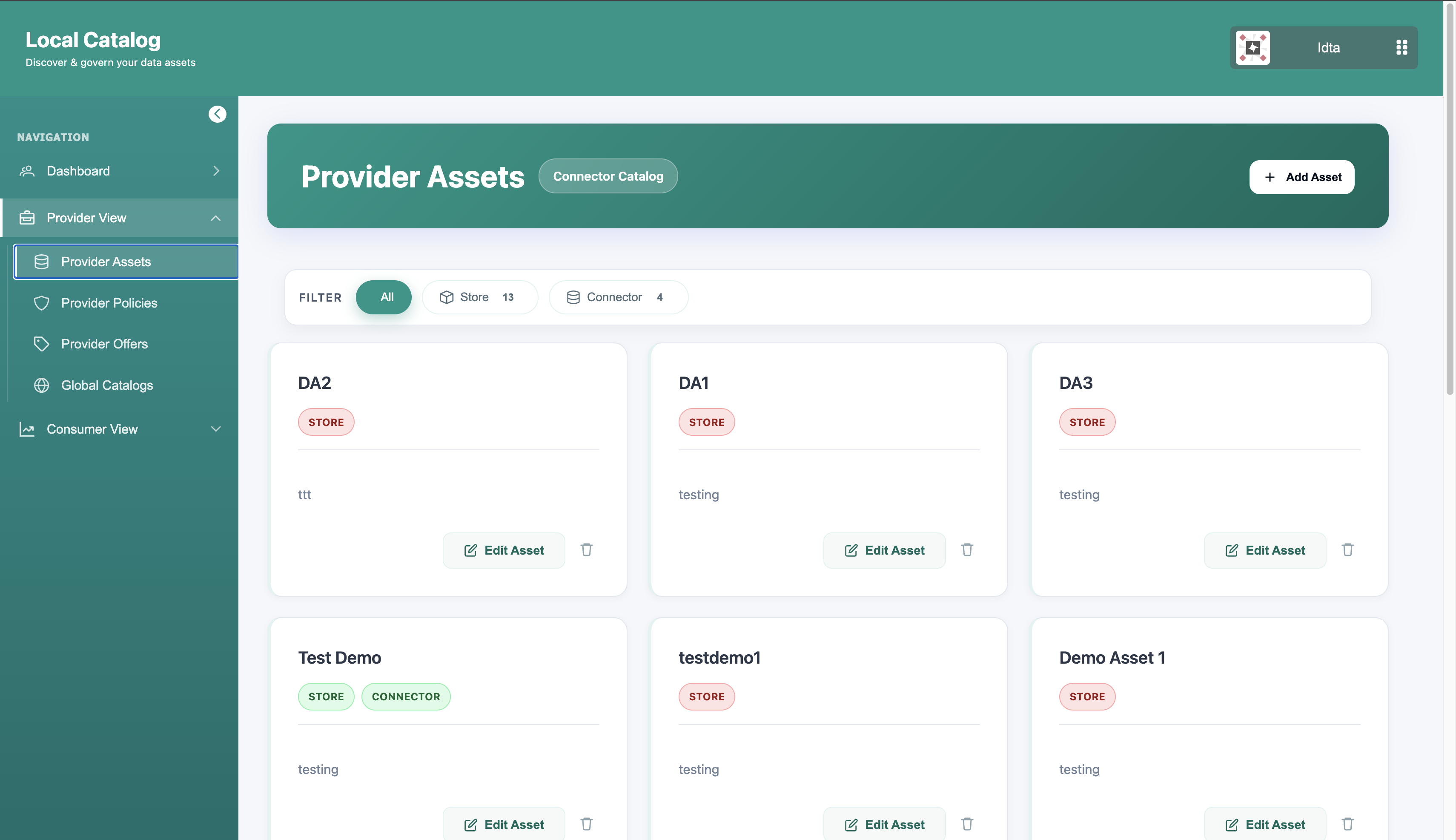Show all assets with the All filter
The width and height of the screenshot is (1456, 840).
coord(384,297)
